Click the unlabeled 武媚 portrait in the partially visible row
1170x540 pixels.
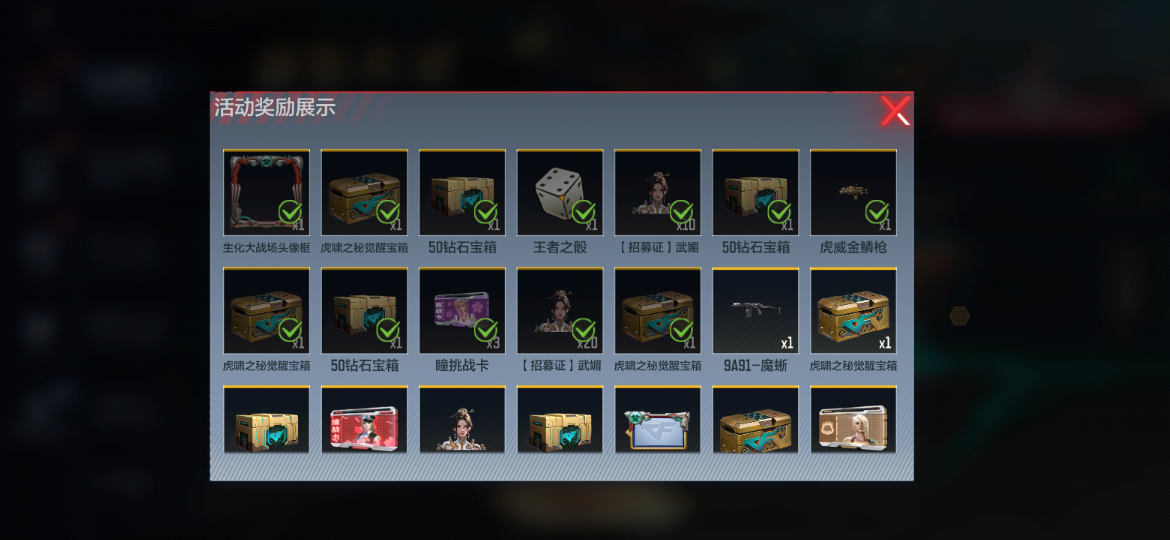(462, 420)
